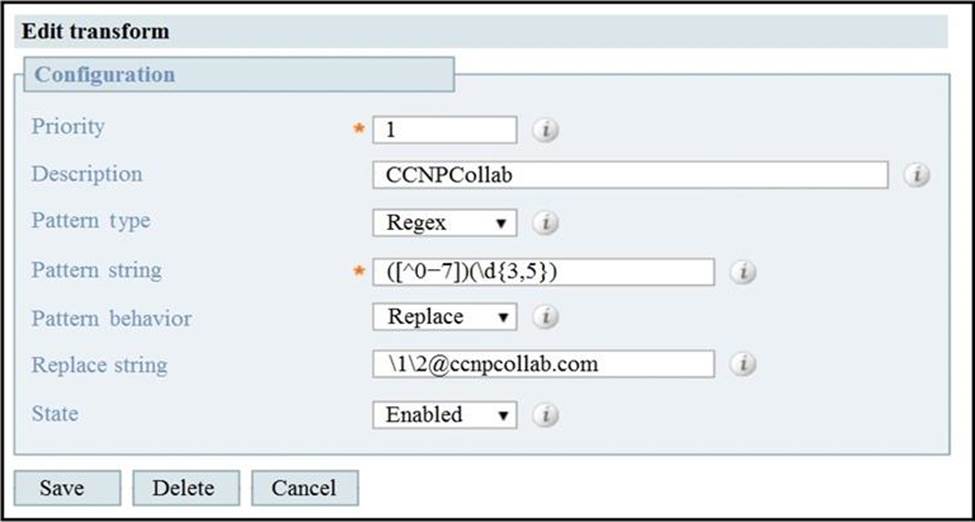
Task: Click into the Description field CCNPCollab
Action: pyautogui.click(x=630, y=175)
